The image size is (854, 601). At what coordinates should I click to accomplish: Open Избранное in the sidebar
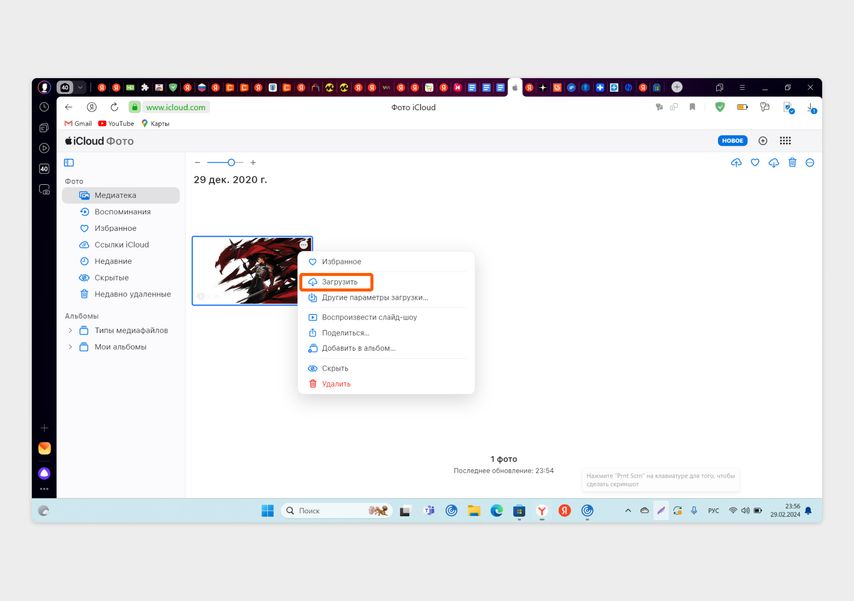pyautogui.click(x=121, y=228)
